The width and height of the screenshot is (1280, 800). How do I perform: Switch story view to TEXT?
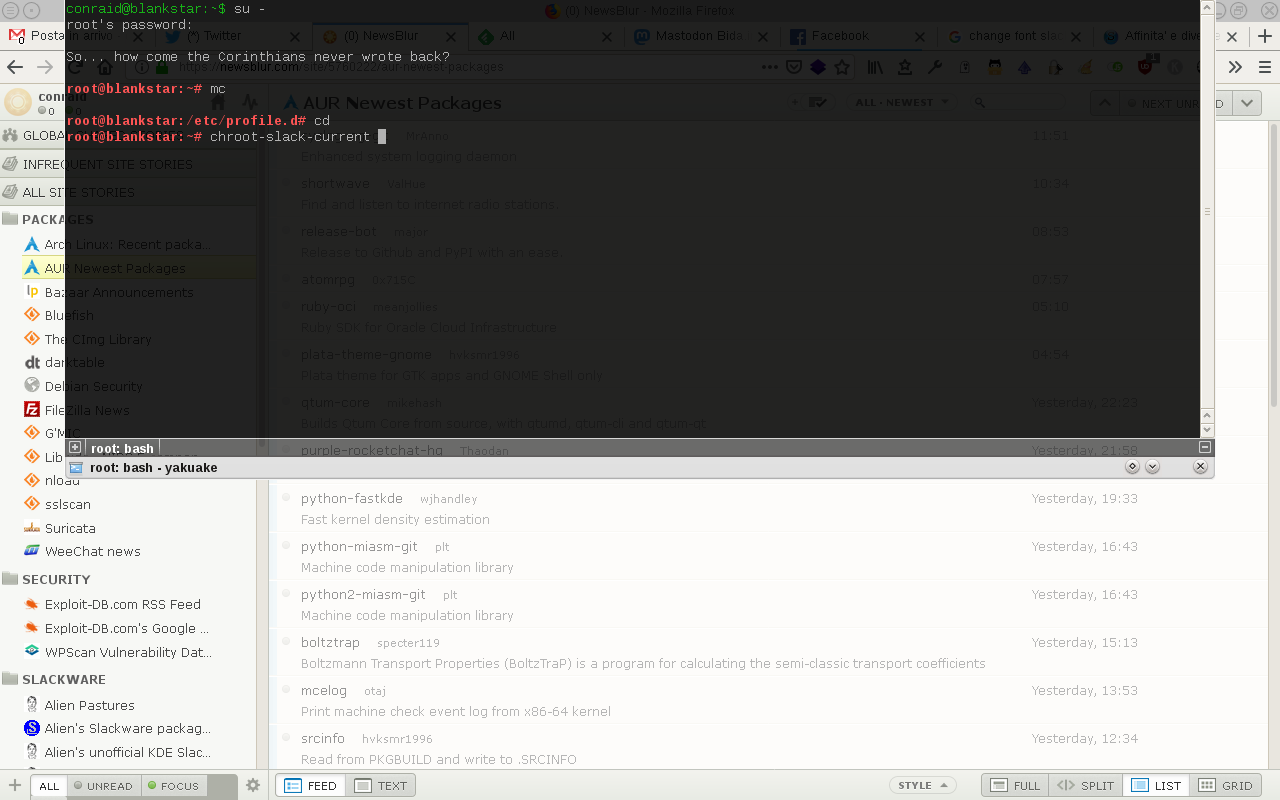380,786
